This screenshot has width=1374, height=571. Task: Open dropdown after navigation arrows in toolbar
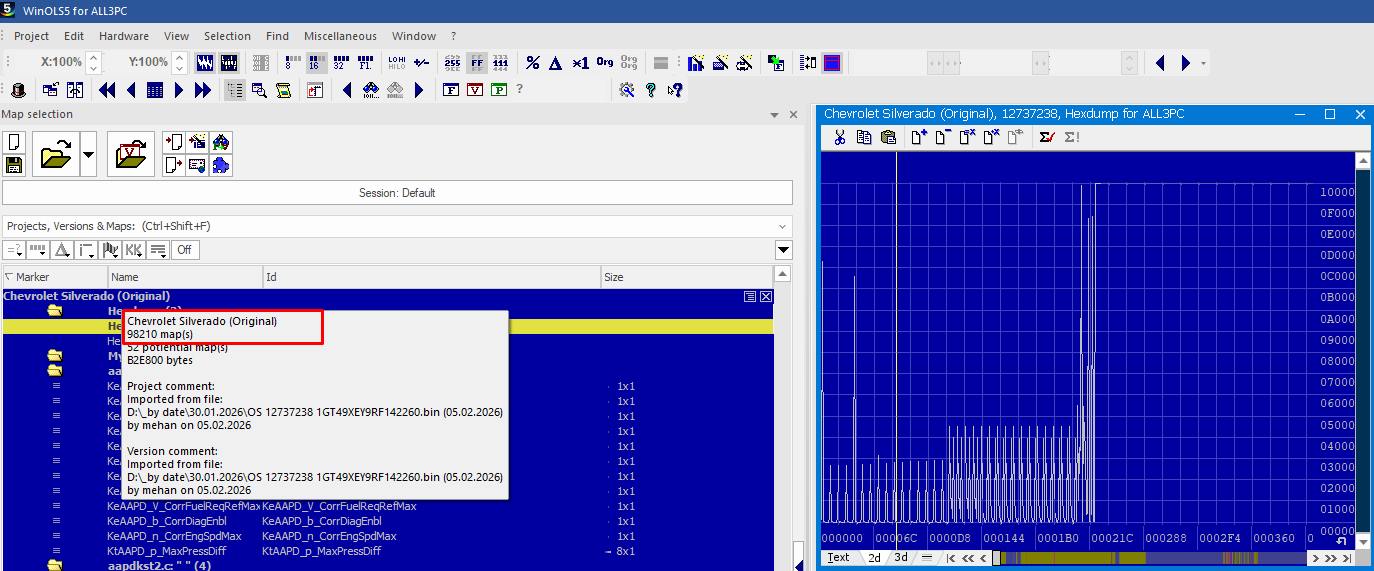[x=1204, y=63]
